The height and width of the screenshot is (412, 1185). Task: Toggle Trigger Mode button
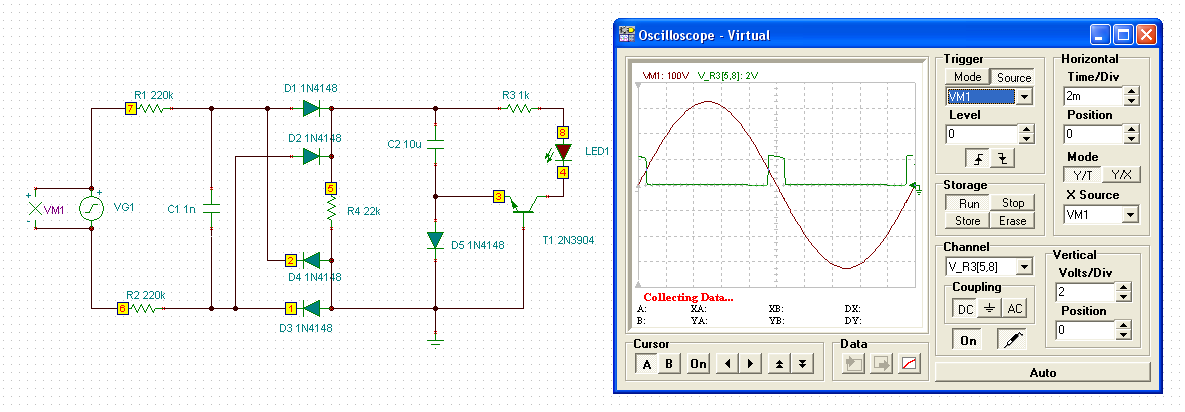pyautogui.click(x=967, y=77)
